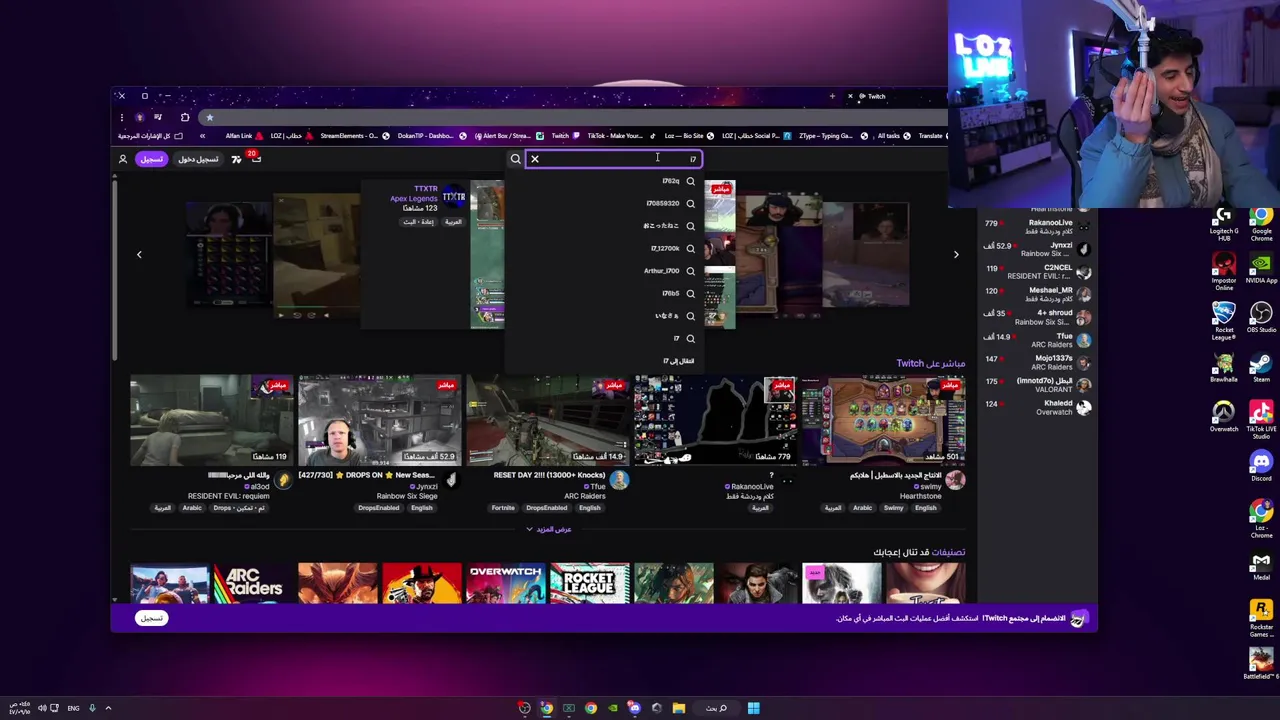1280x720 pixels.
Task: Click the purple sign-up button in Twitch header
Action: 151,159
